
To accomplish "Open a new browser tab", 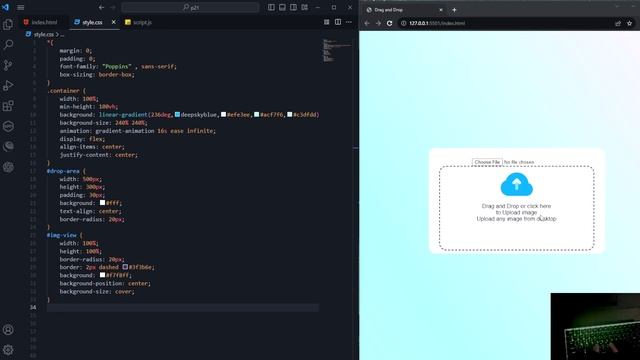I will (454, 10).
